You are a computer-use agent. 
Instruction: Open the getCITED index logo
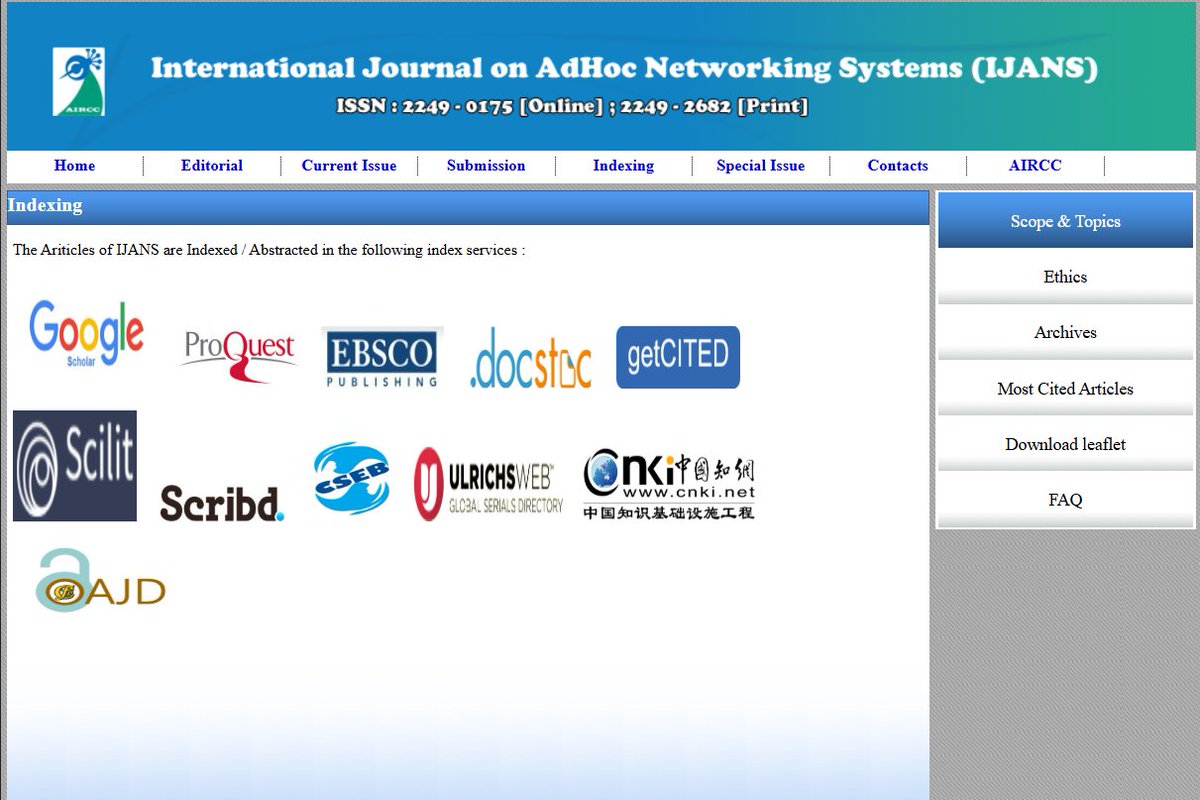click(678, 357)
